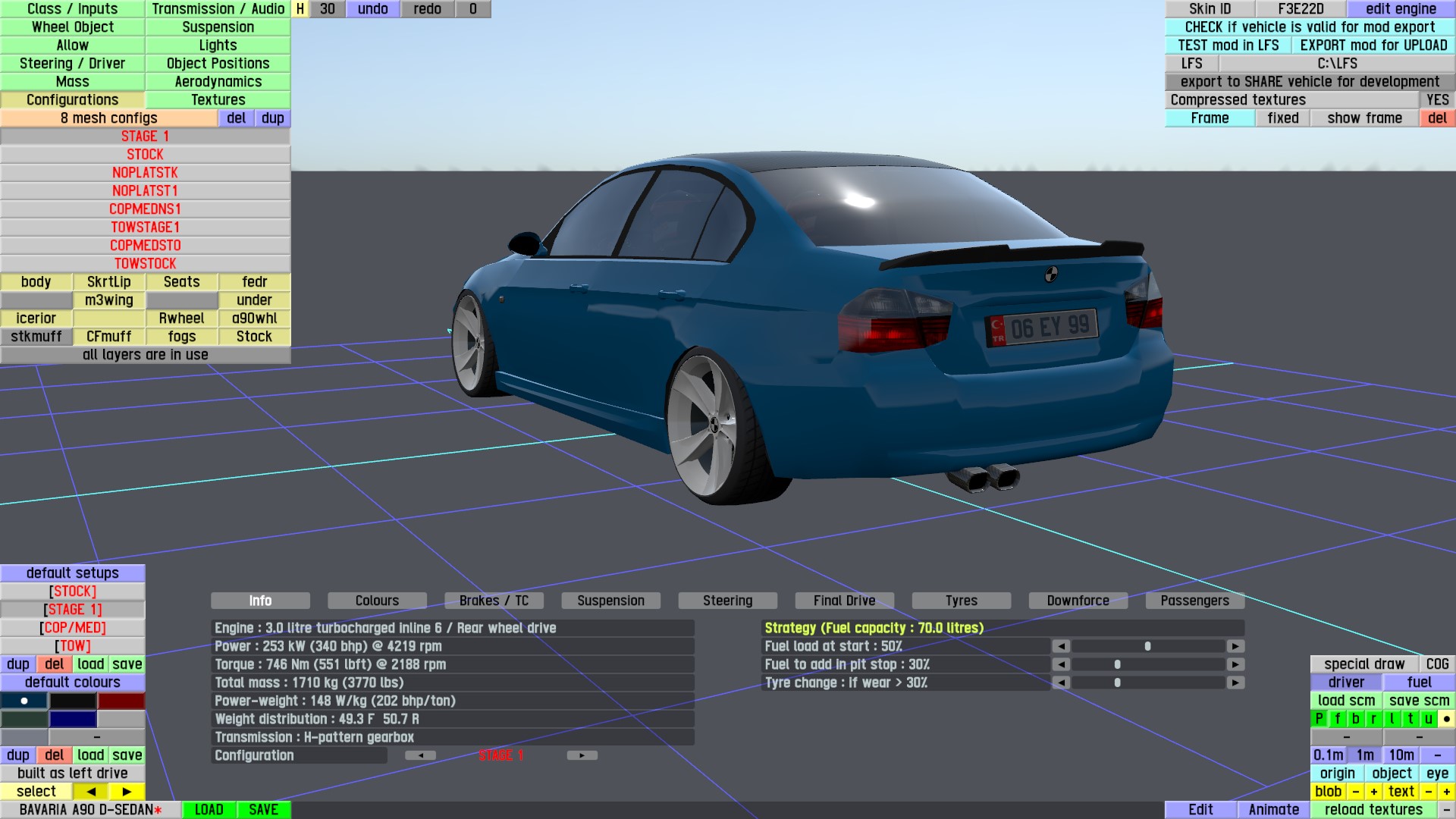The width and height of the screenshot is (1456, 819).
Task: Switch to the Tyres tab
Action: (x=961, y=601)
